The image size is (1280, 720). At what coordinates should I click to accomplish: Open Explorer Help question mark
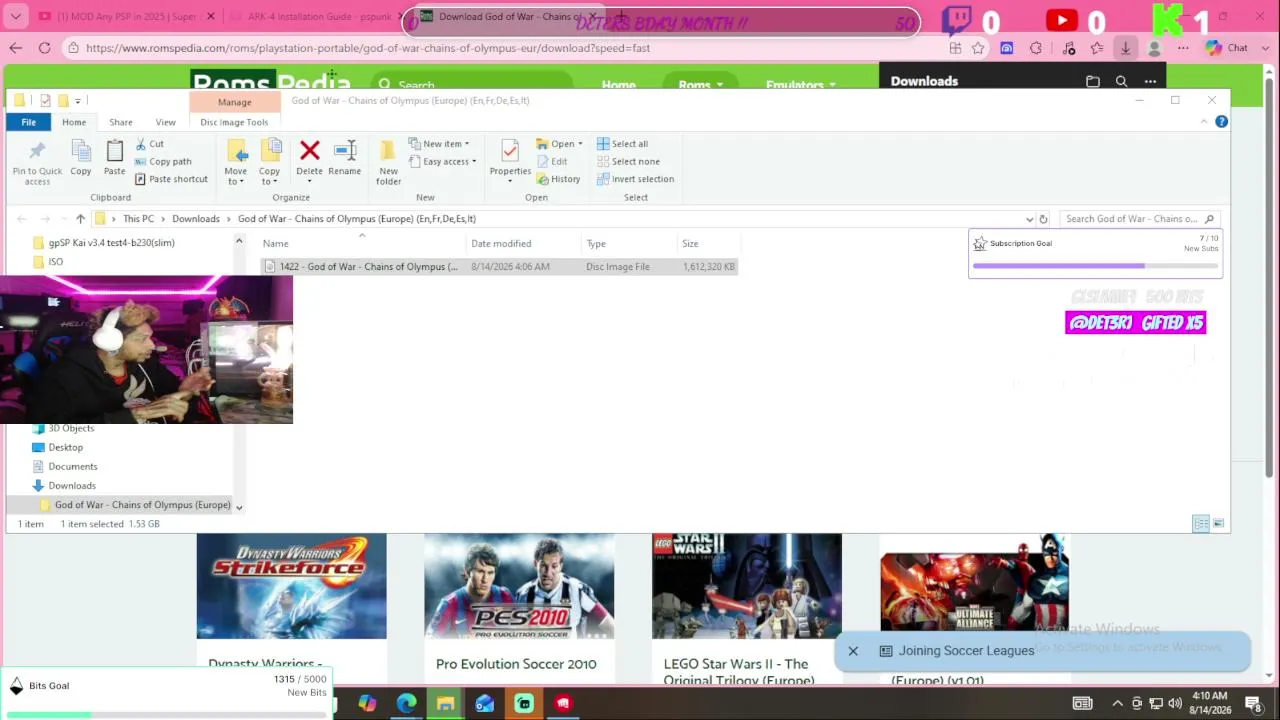click(x=1221, y=122)
